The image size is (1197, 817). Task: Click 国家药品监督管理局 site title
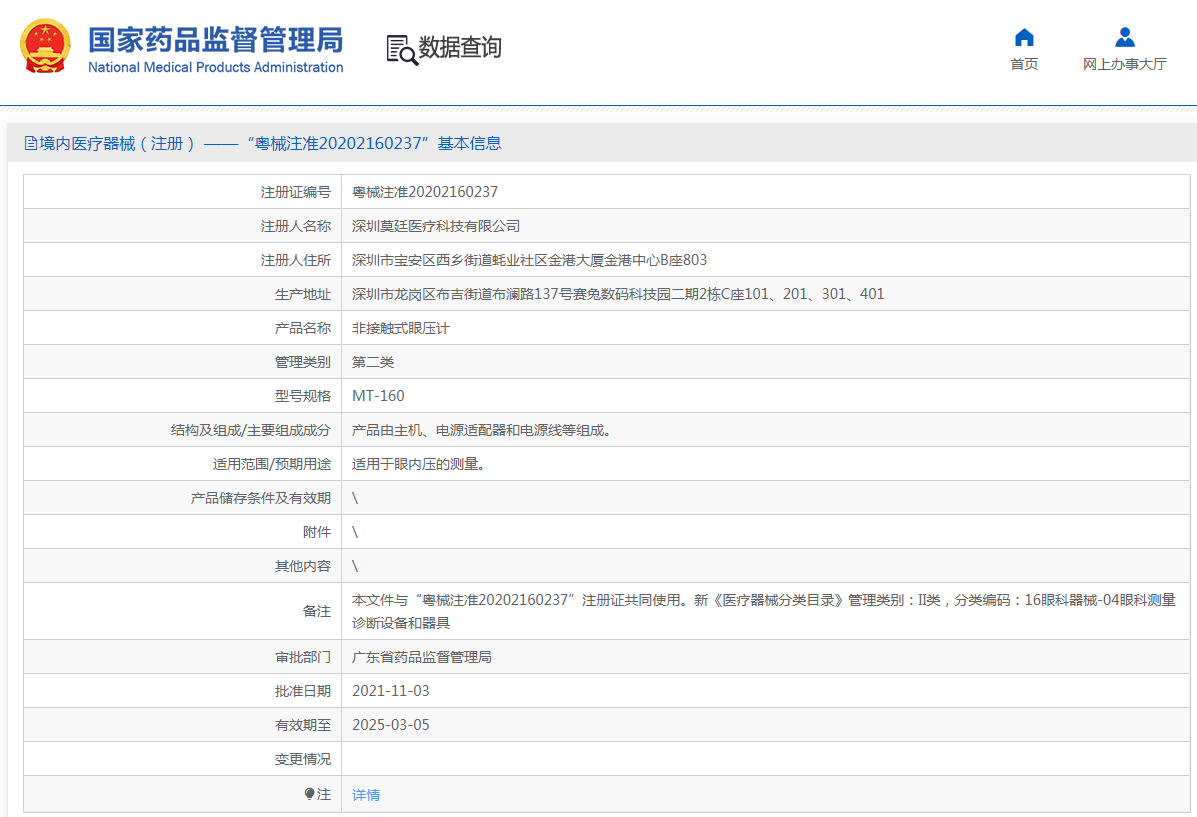click(215, 40)
